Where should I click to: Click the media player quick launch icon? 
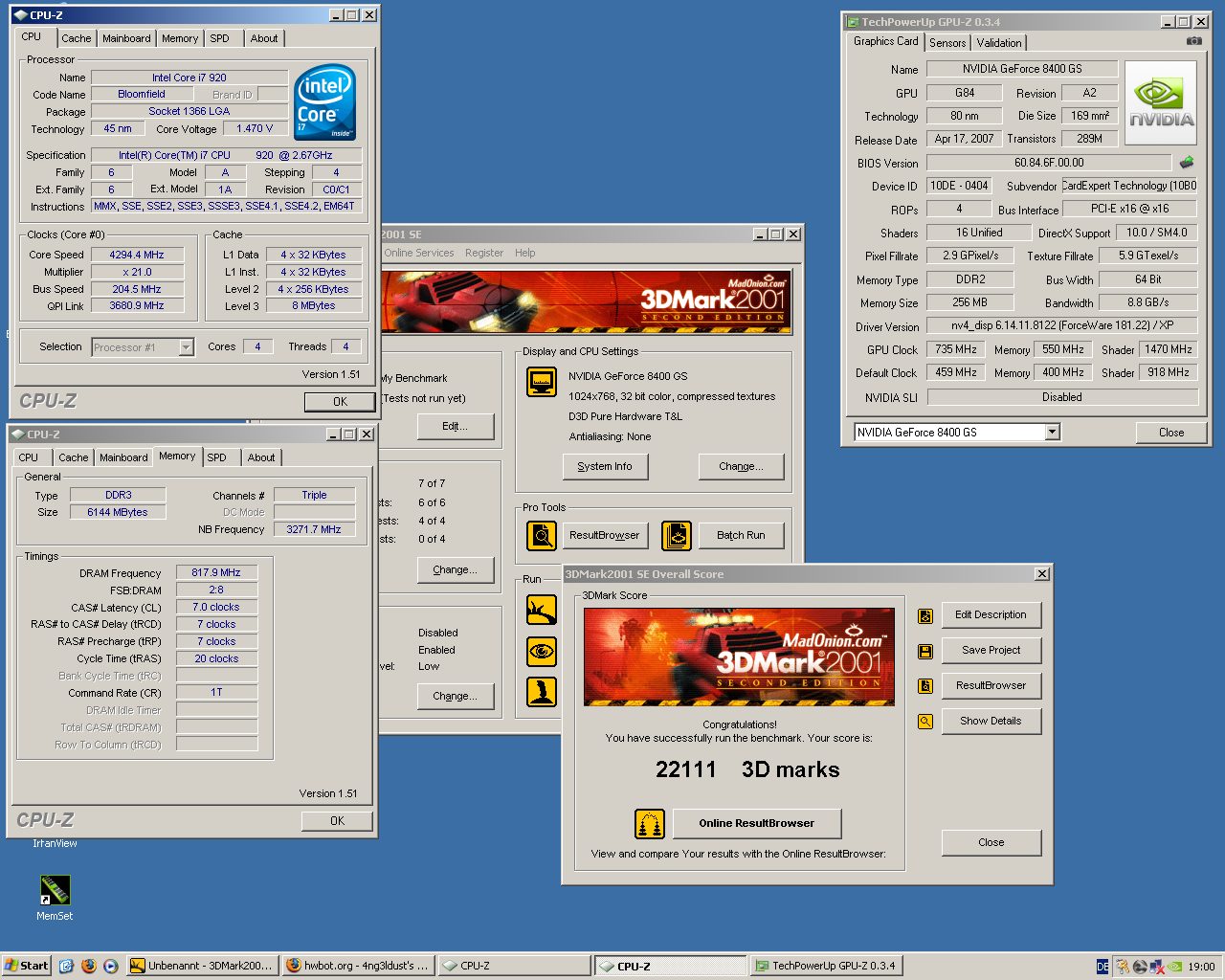point(110,966)
